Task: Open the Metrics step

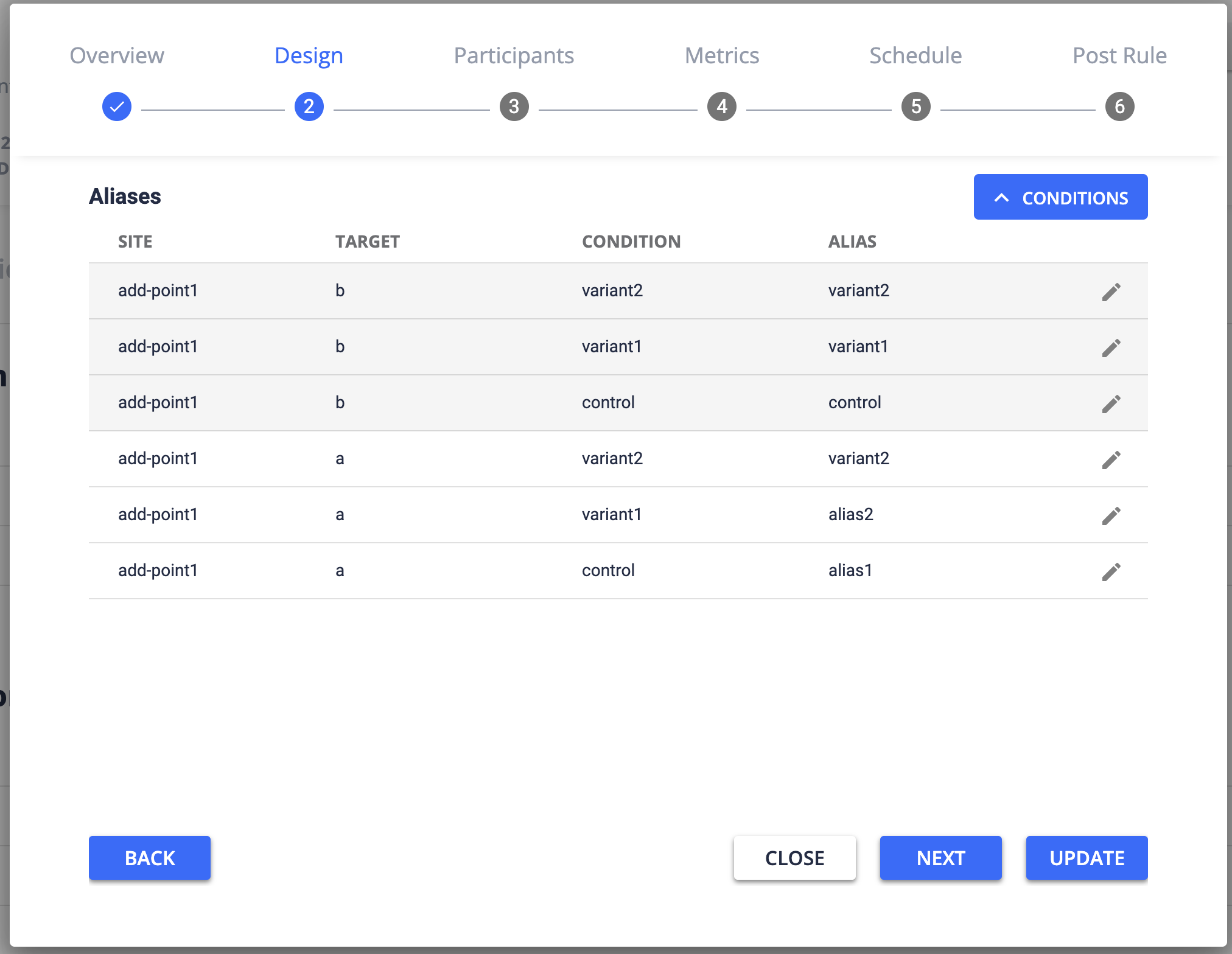Action: coord(722,55)
